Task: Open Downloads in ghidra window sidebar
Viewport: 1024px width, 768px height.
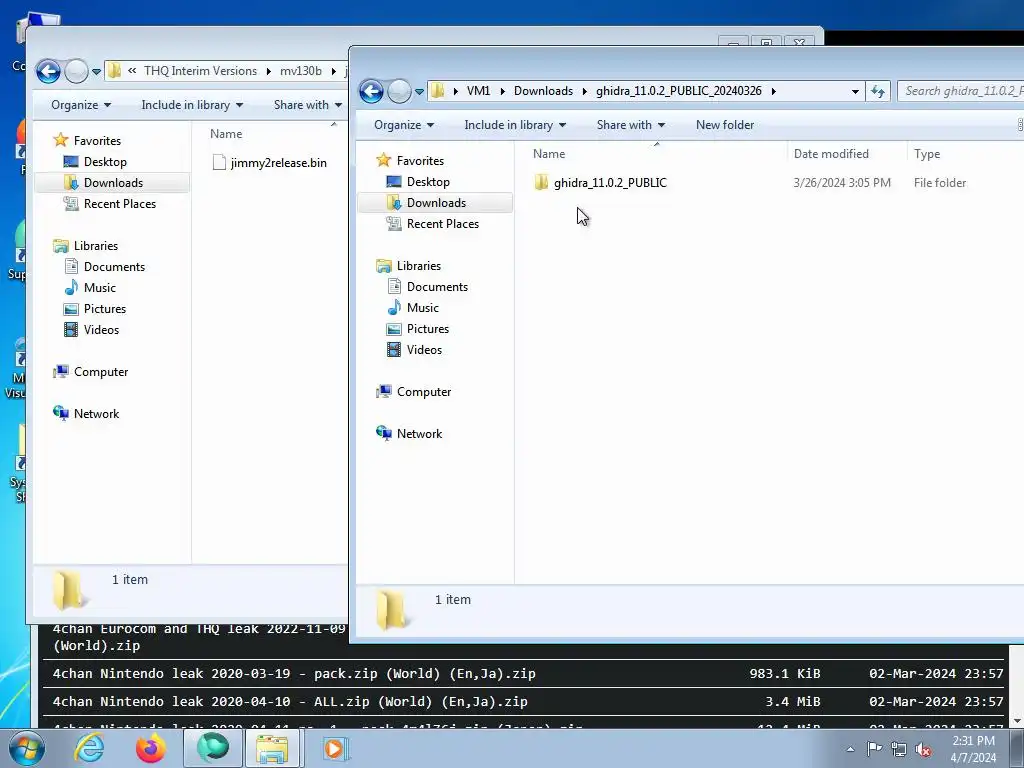Action: (436, 202)
